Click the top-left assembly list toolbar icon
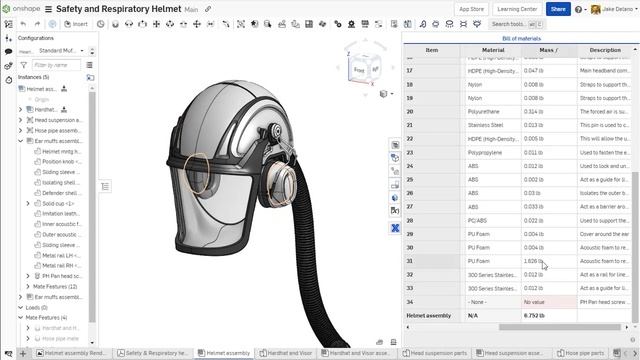This screenshot has width=640, height=360. (8, 24)
